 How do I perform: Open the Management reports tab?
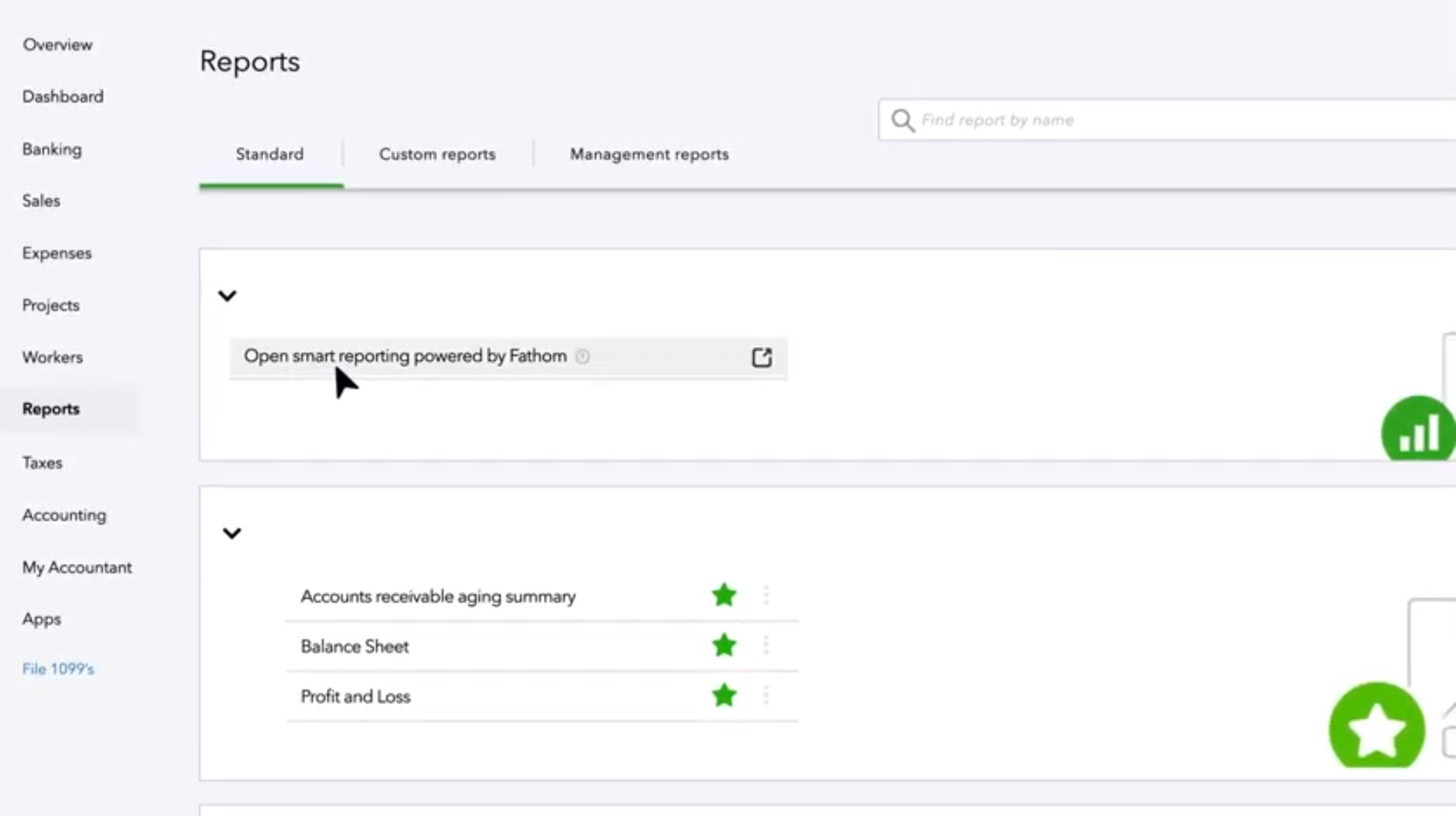click(649, 155)
